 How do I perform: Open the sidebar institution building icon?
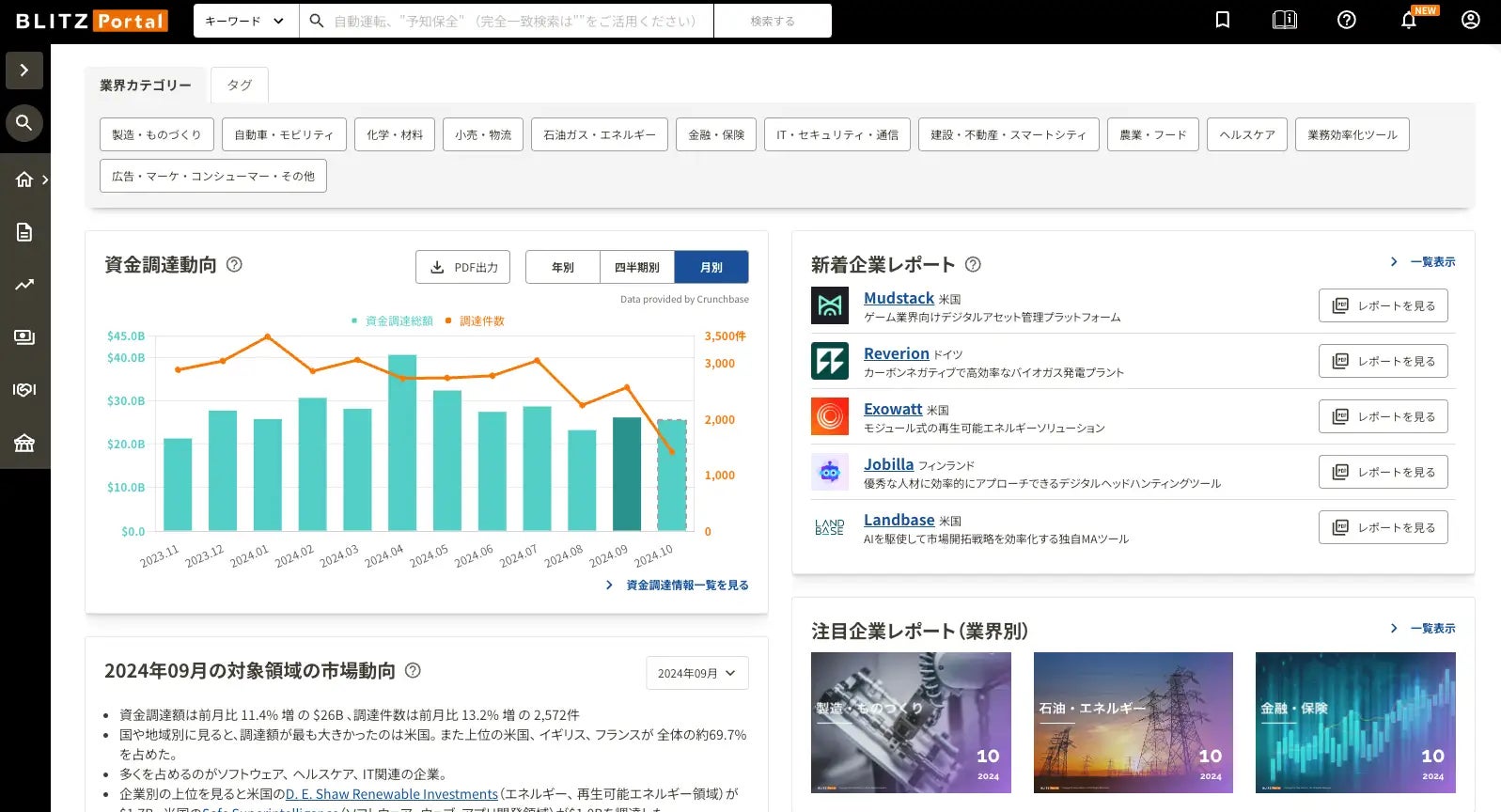[24, 443]
